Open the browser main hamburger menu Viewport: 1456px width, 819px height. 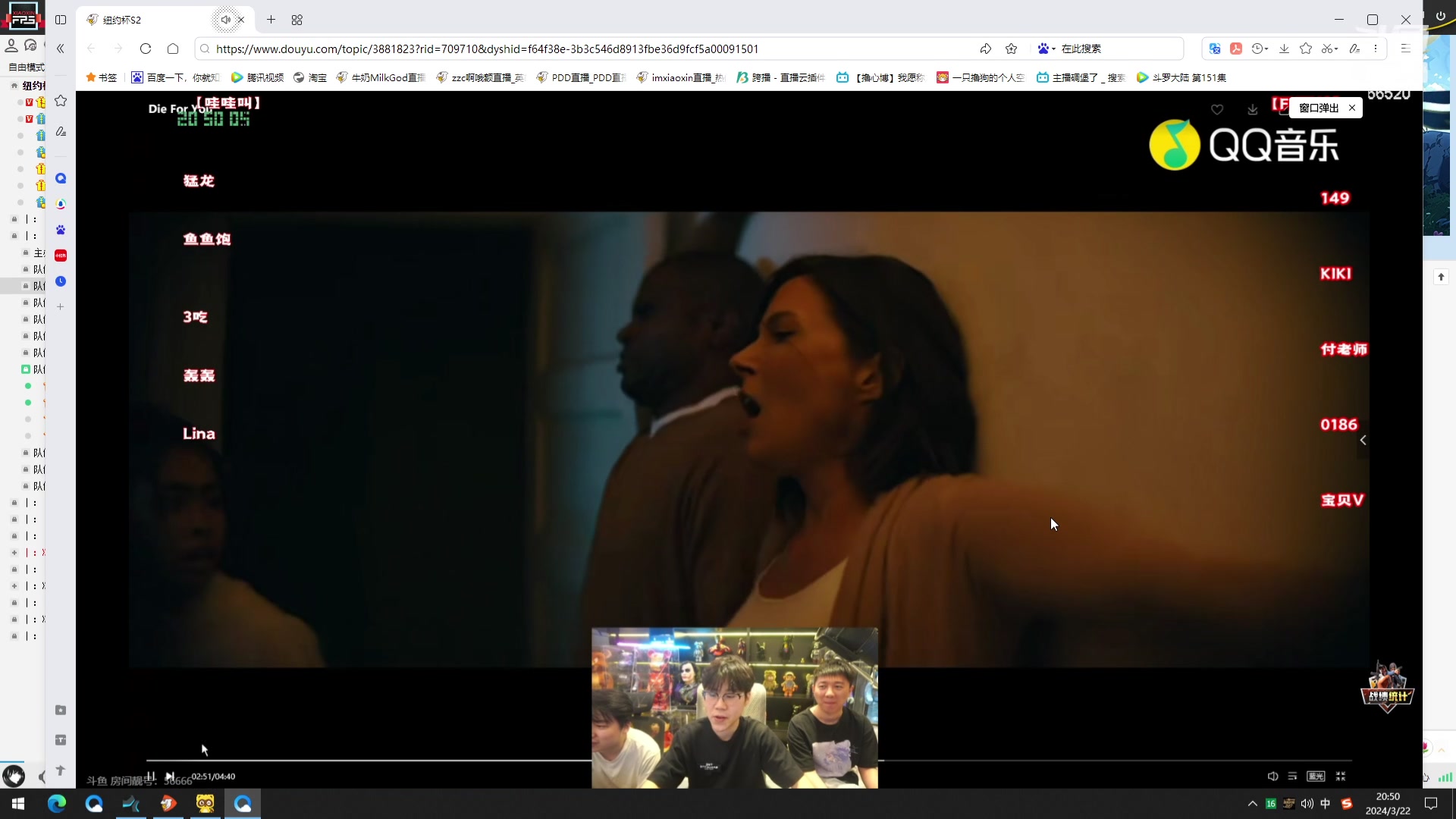tap(1405, 49)
